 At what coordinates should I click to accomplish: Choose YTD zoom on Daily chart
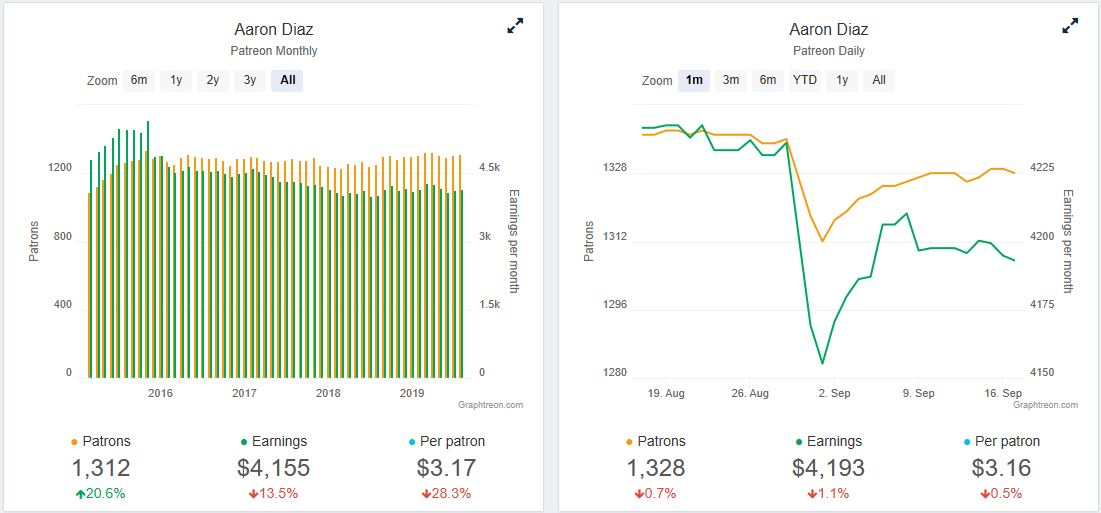coord(805,80)
